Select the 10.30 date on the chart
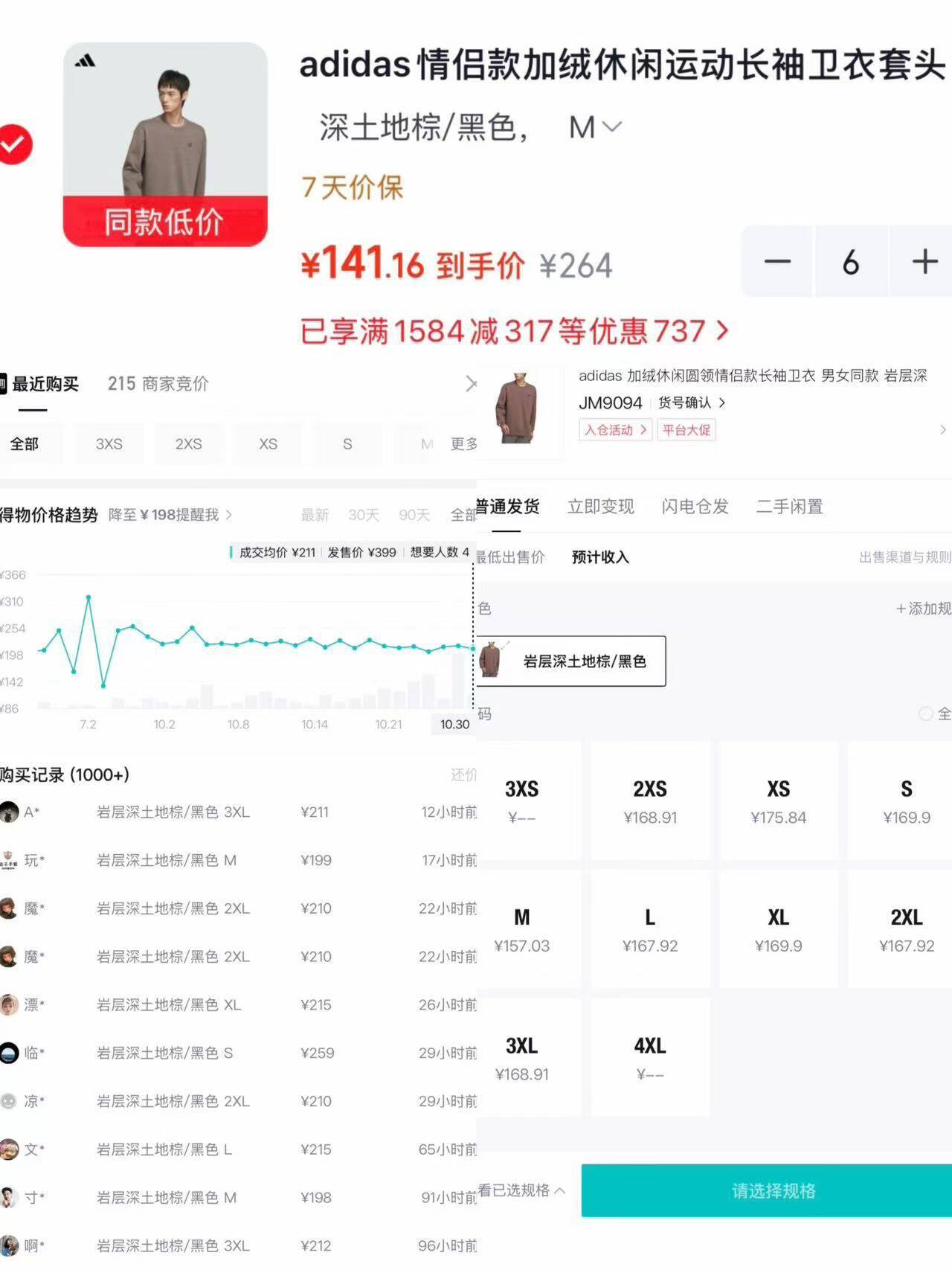This screenshot has width=952, height=1270. pyautogui.click(x=454, y=724)
